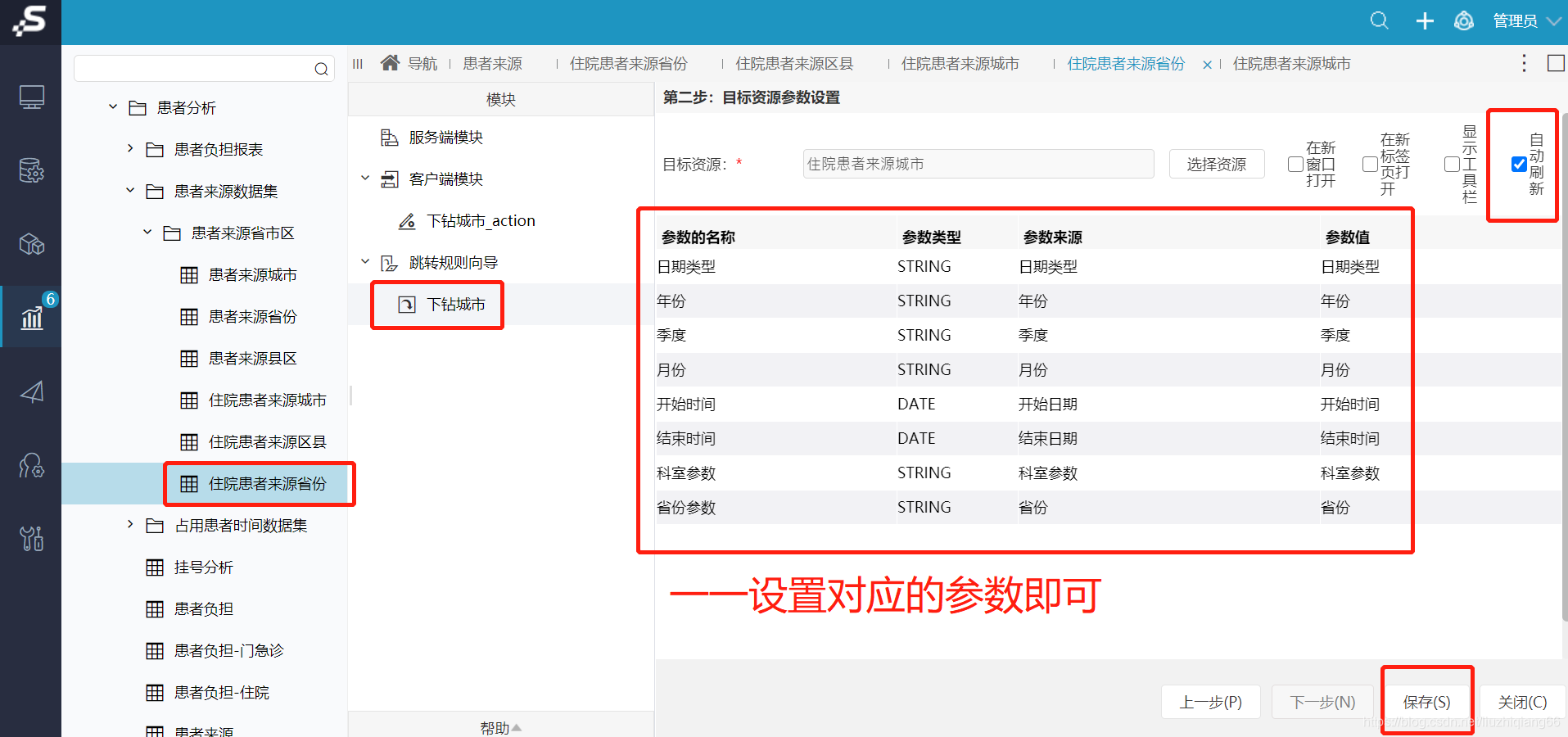Expand the 帮助 panel at bottom

(501, 727)
